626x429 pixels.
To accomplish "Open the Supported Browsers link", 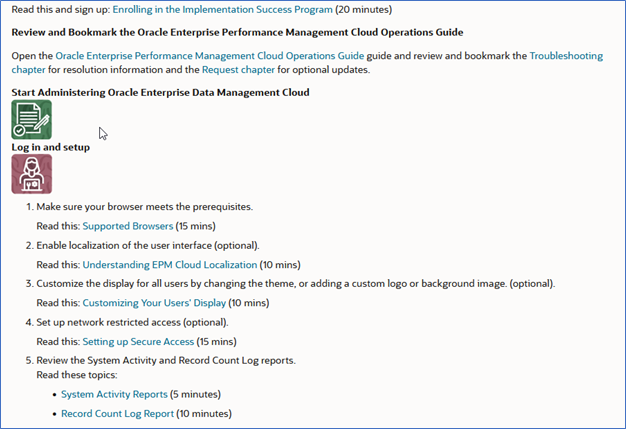I will [x=128, y=226].
